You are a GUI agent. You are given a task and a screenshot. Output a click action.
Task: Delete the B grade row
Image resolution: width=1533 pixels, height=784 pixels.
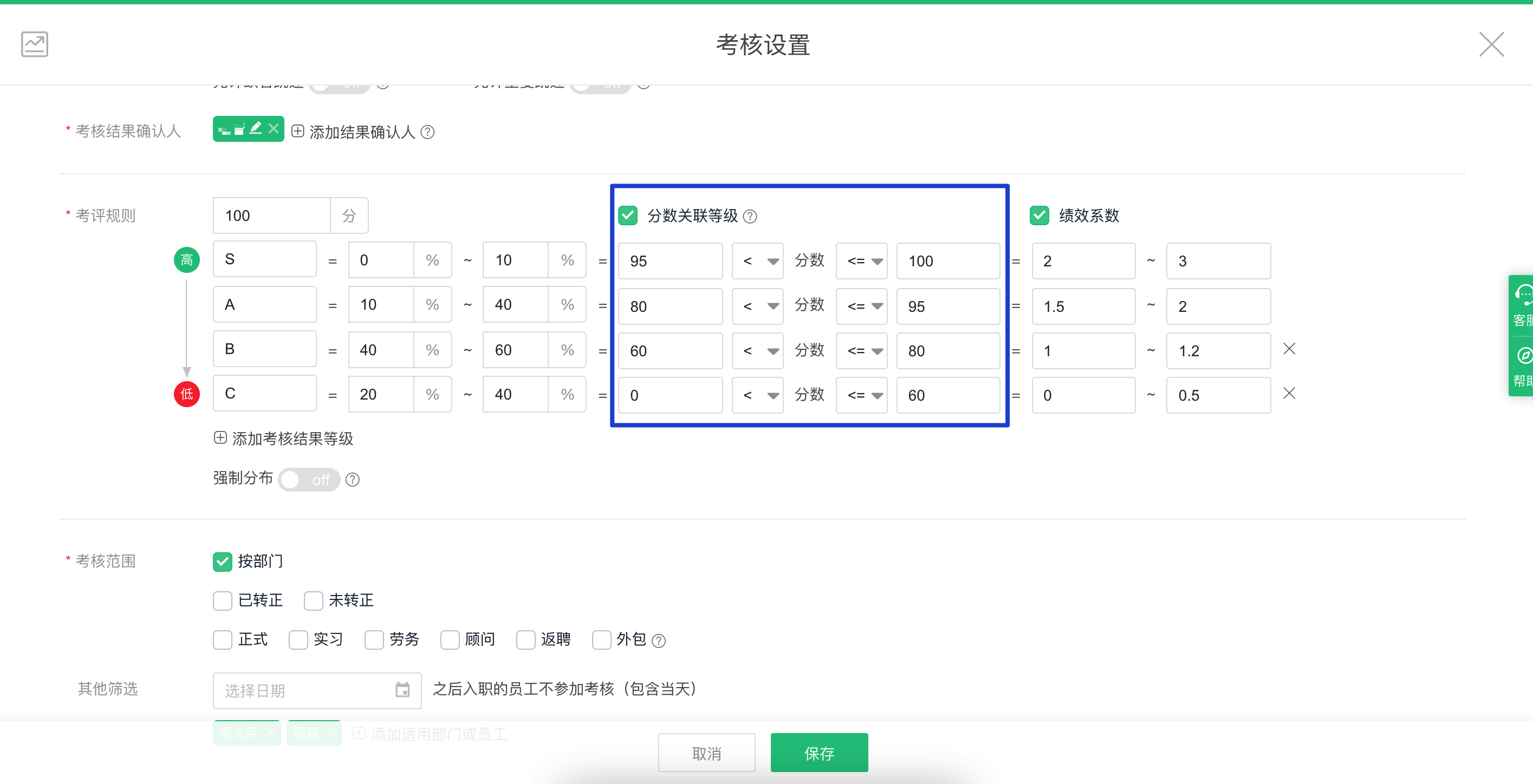coord(1289,349)
